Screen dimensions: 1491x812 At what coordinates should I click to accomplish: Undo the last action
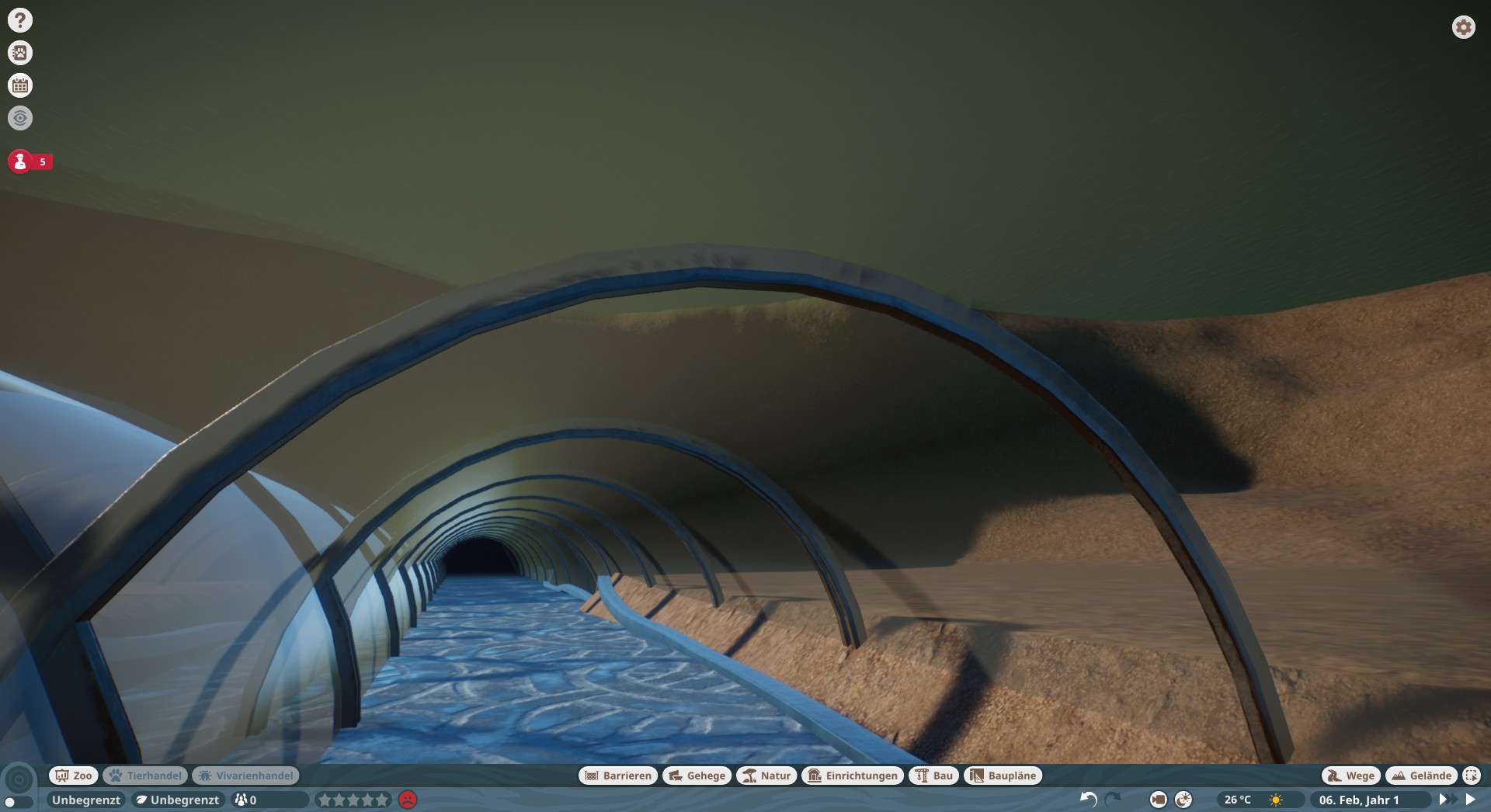(x=1089, y=800)
